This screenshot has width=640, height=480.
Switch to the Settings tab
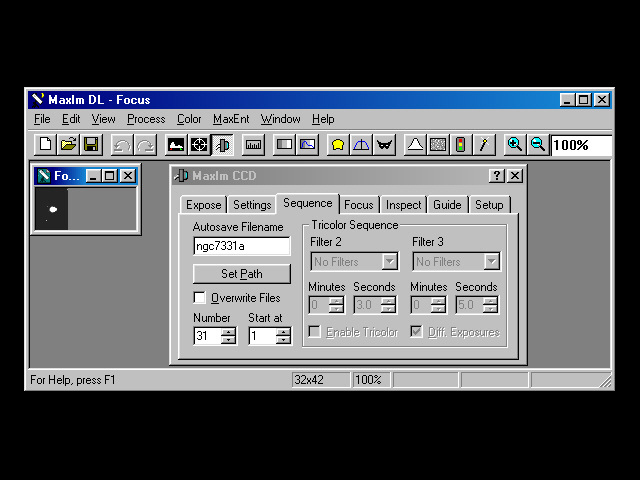pos(252,204)
